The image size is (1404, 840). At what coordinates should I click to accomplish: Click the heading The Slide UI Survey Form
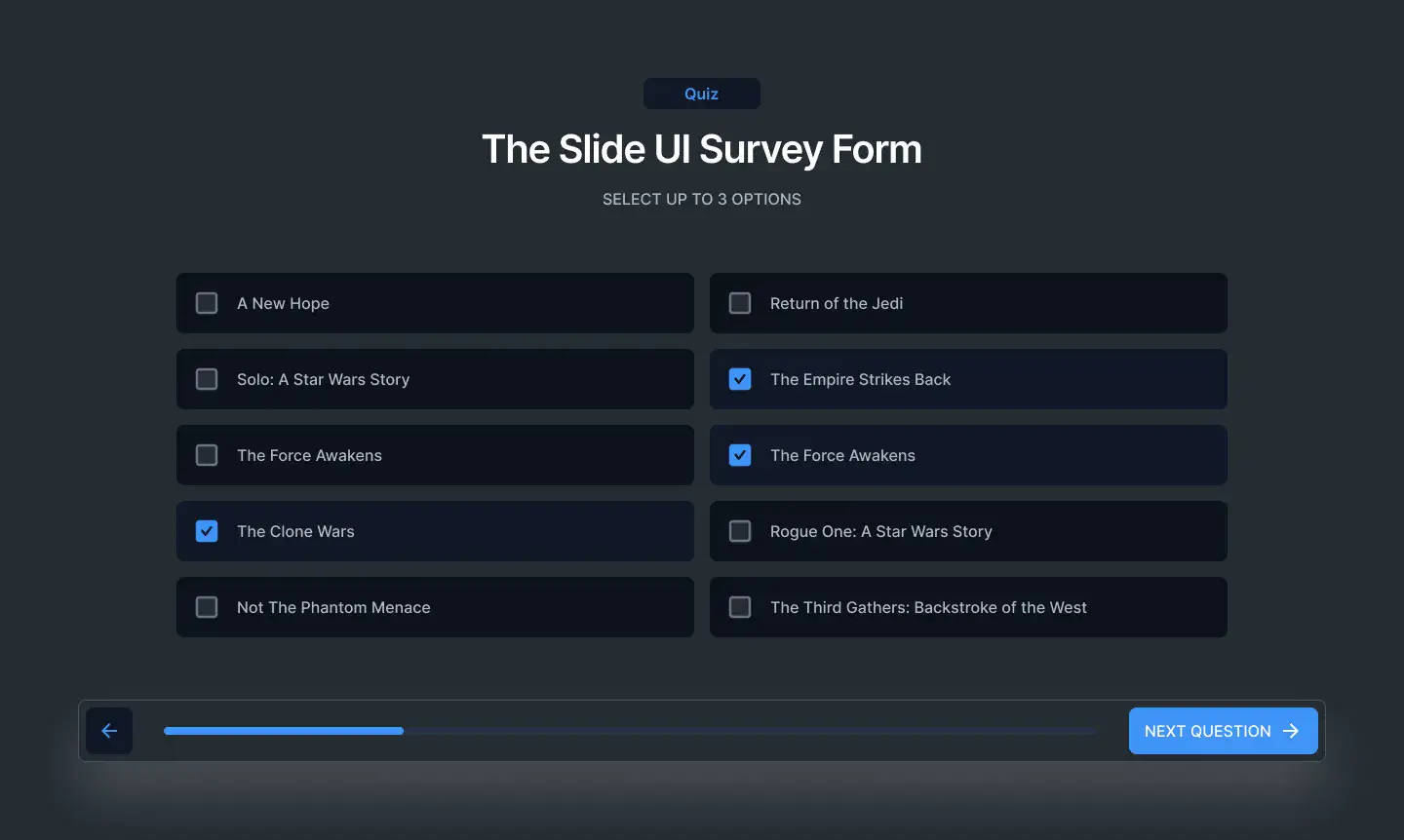pyautogui.click(x=702, y=149)
